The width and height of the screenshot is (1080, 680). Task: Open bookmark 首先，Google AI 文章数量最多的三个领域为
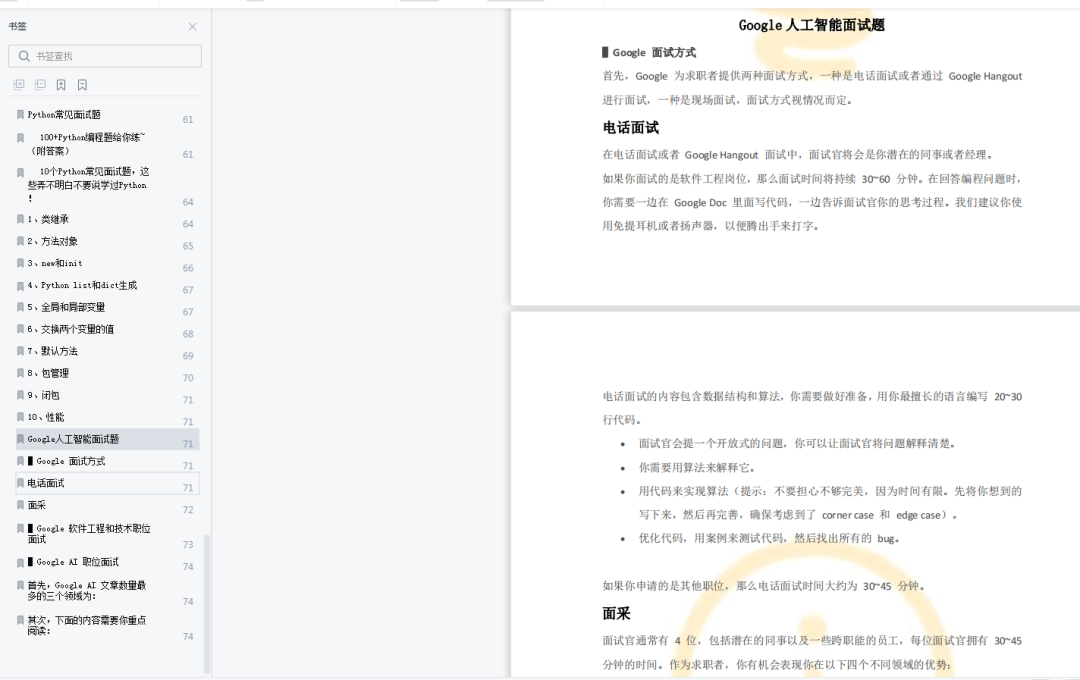87,590
